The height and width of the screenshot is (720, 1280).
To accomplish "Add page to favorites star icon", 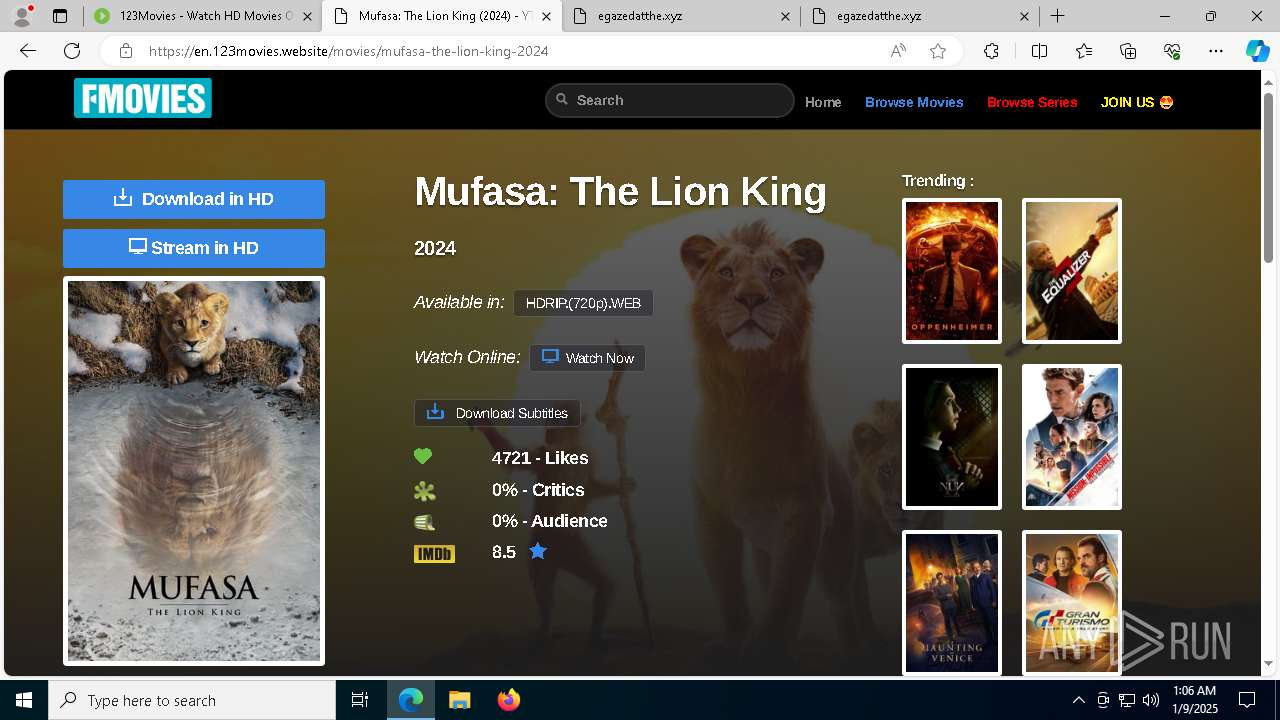I will coord(938,51).
